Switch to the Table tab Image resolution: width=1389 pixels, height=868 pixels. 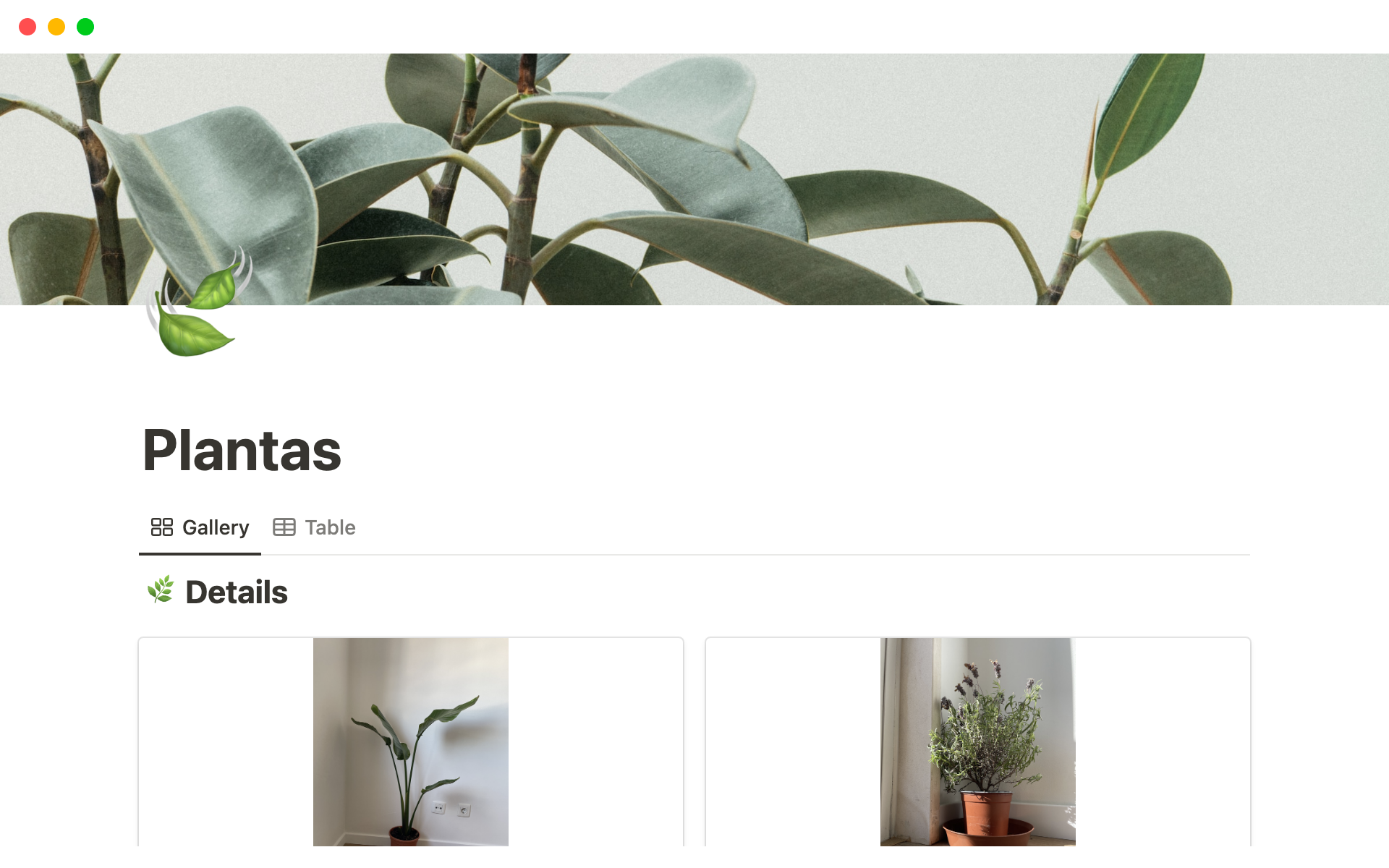point(314,527)
